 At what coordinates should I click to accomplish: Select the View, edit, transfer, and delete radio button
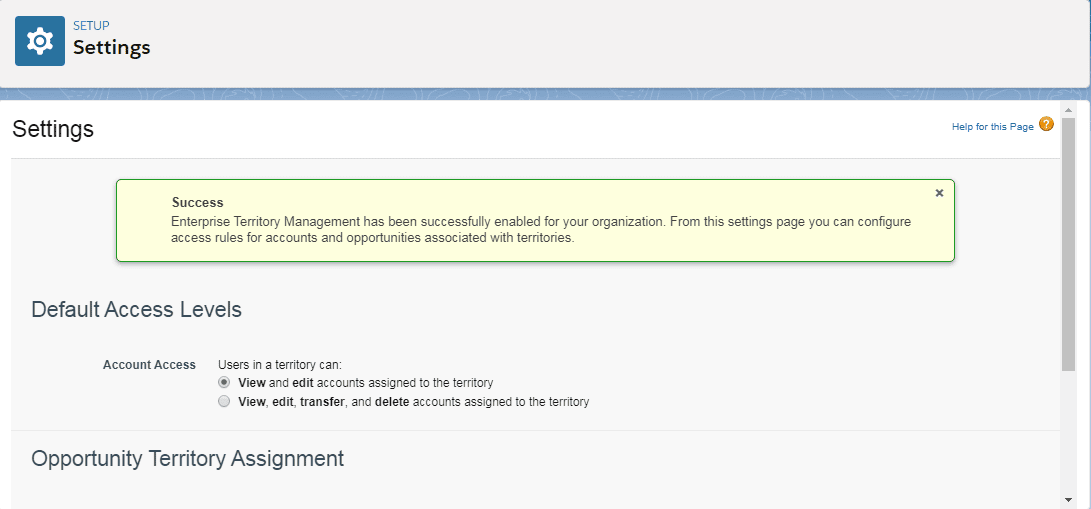point(223,401)
